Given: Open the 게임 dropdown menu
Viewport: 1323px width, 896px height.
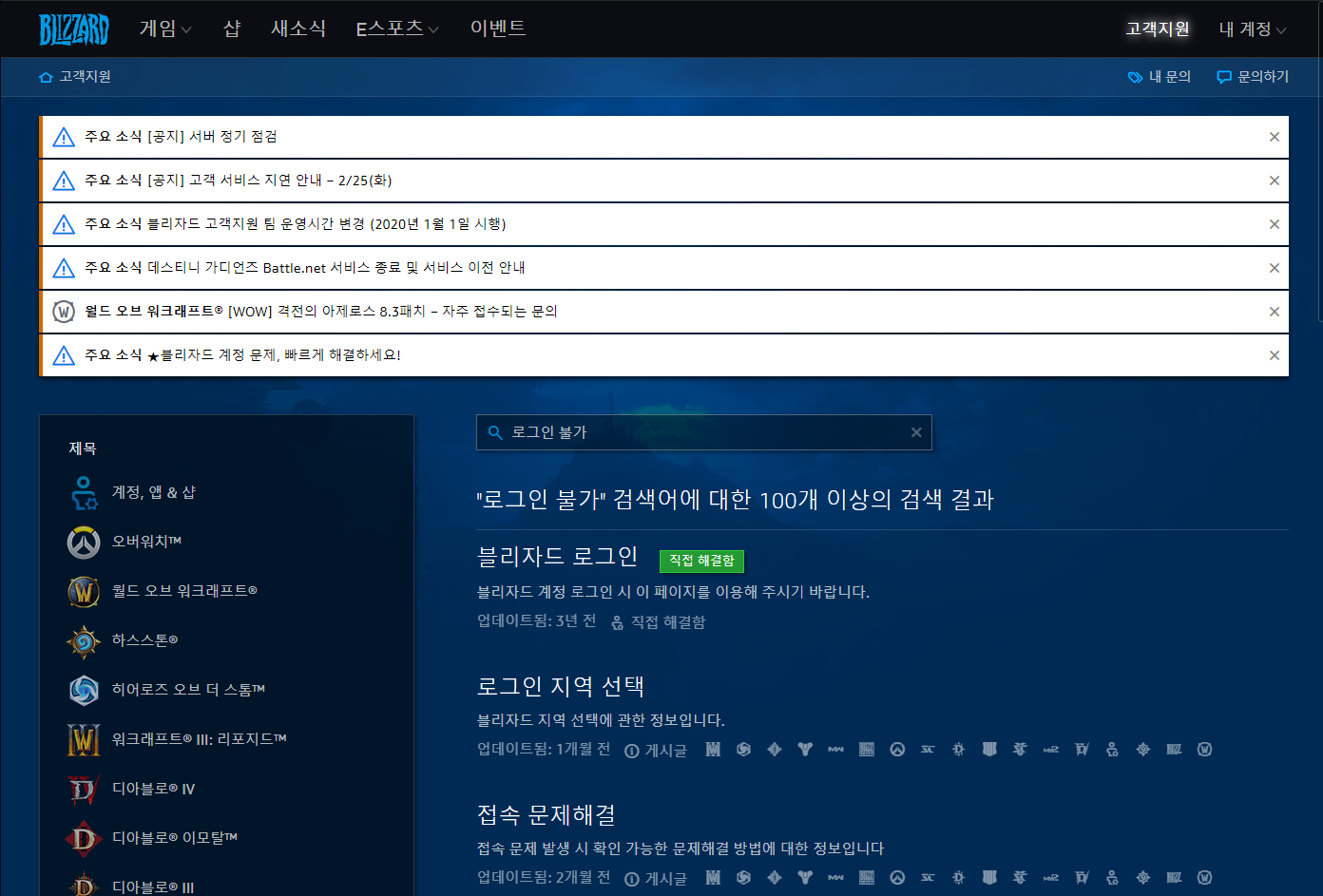Looking at the screenshot, I should [x=165, y=29].
